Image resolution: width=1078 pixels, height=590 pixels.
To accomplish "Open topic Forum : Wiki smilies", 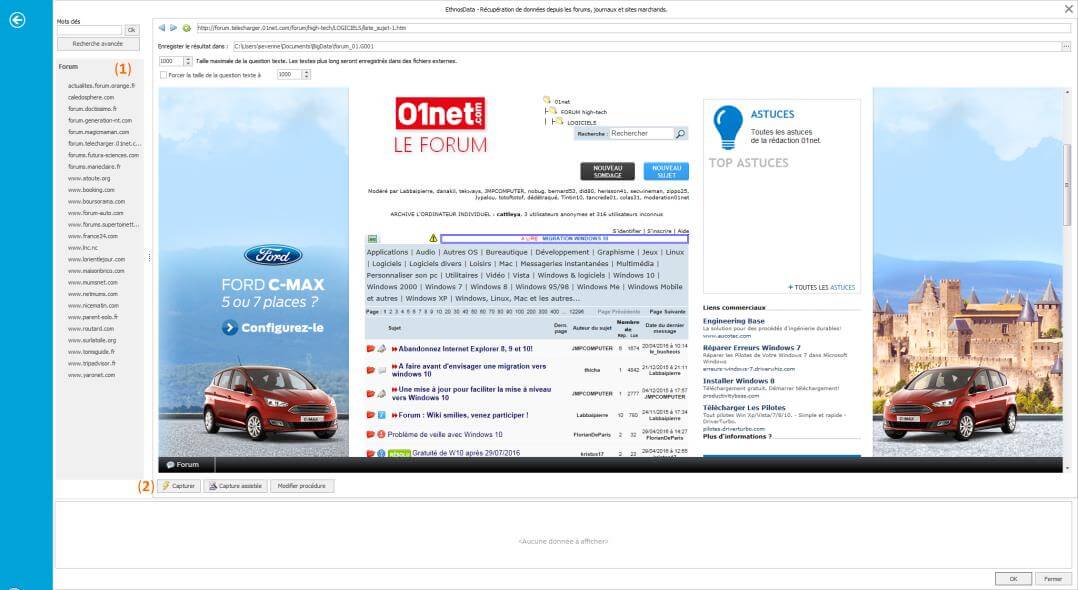I will [x=463, y=415].
